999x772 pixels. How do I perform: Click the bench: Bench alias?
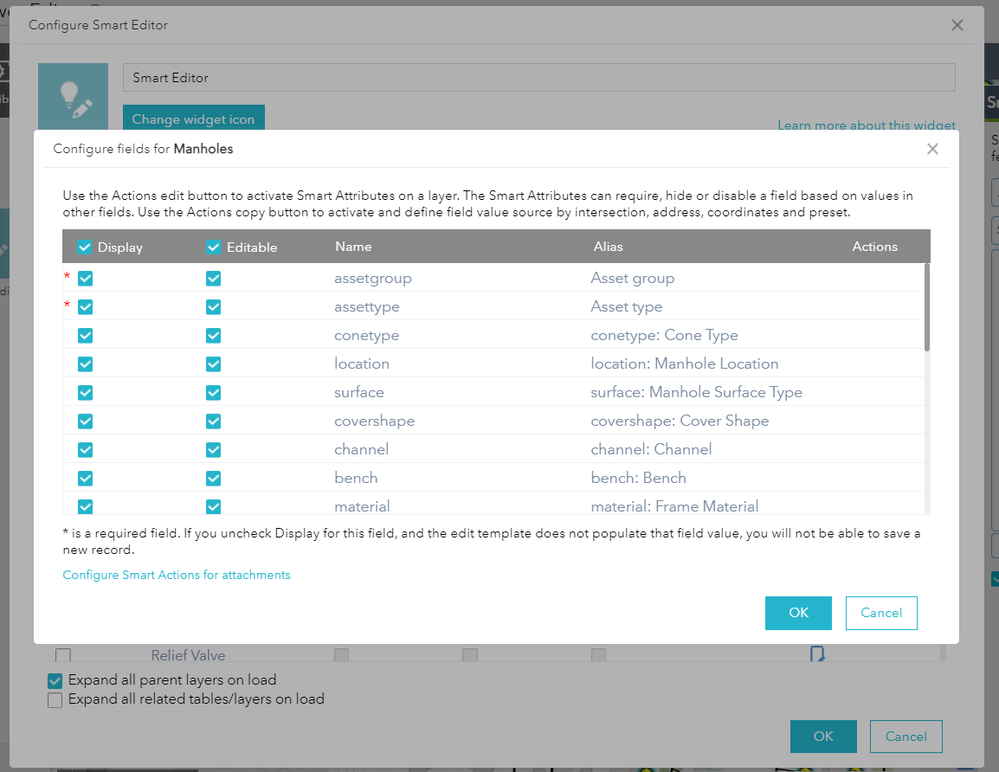[638, 478]
